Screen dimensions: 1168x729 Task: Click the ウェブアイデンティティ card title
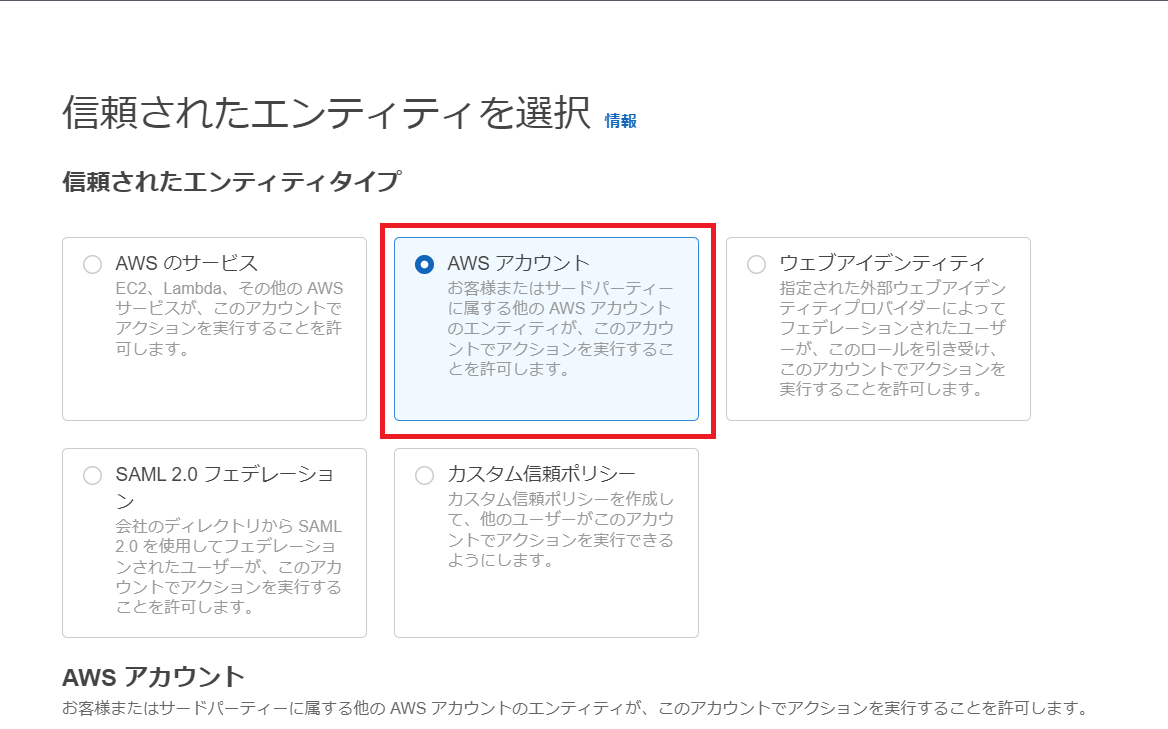point(882,263)
